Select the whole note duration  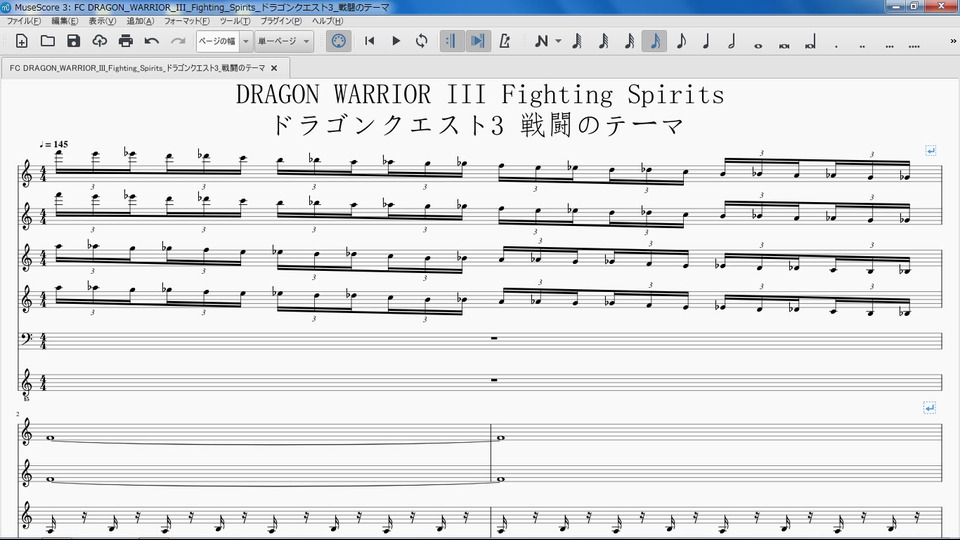point(758,45)
